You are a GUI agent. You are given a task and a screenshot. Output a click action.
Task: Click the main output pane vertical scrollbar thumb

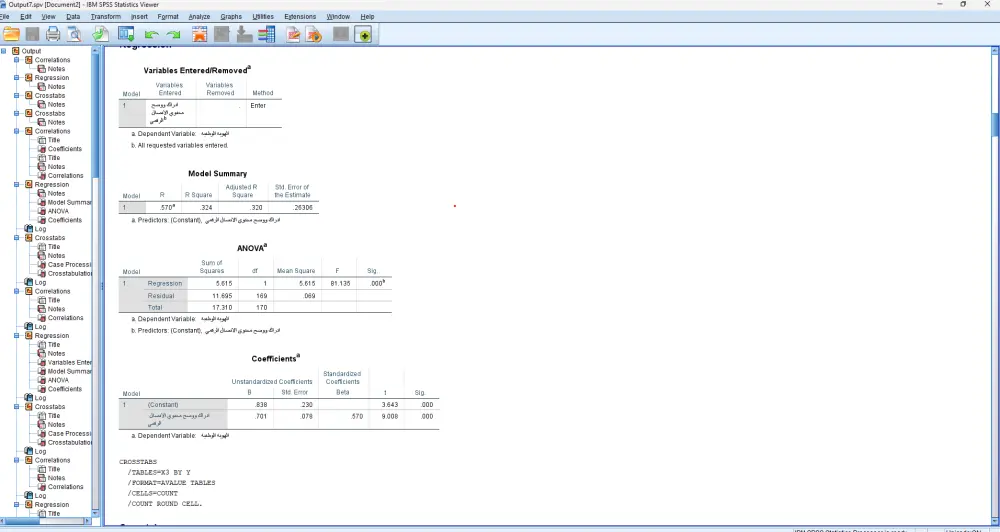tap(996, 124)
